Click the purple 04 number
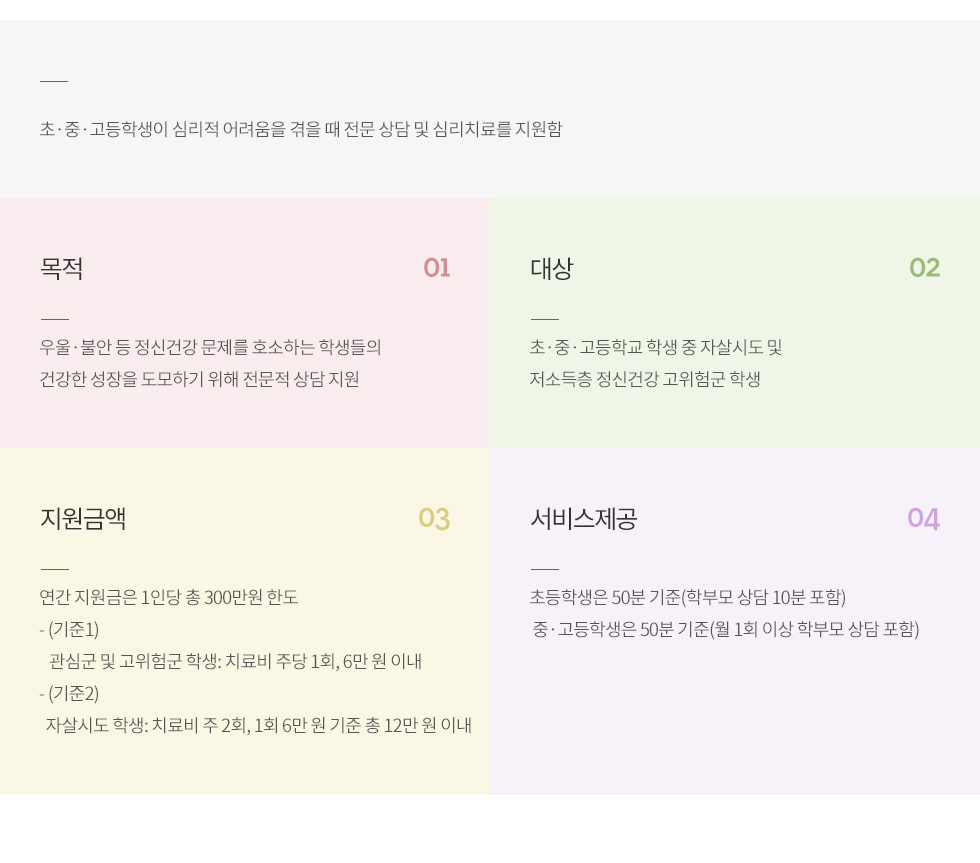Screen dimensions: 980x863 923,519
